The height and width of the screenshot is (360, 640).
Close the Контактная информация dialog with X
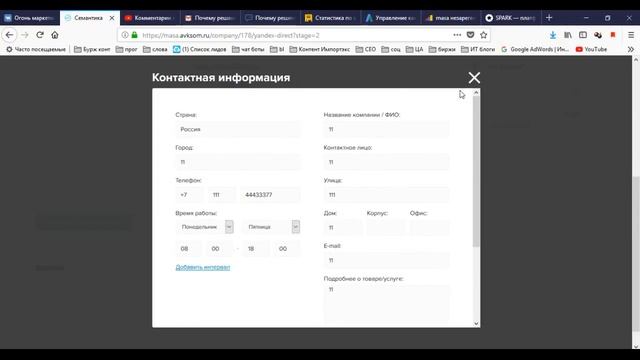click(474, 78)
